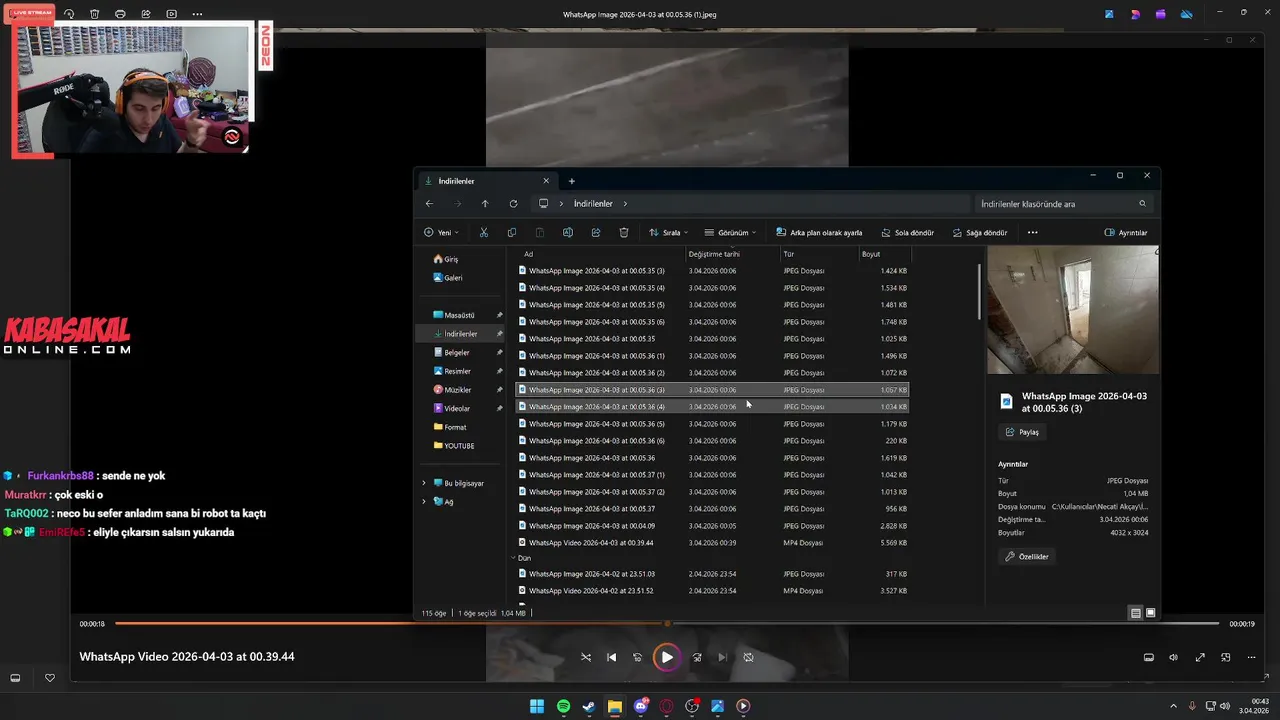This screenshot has width=1280, height=720.
Task: Open the Windows Start menu
Action: click(x=537, y=706)
